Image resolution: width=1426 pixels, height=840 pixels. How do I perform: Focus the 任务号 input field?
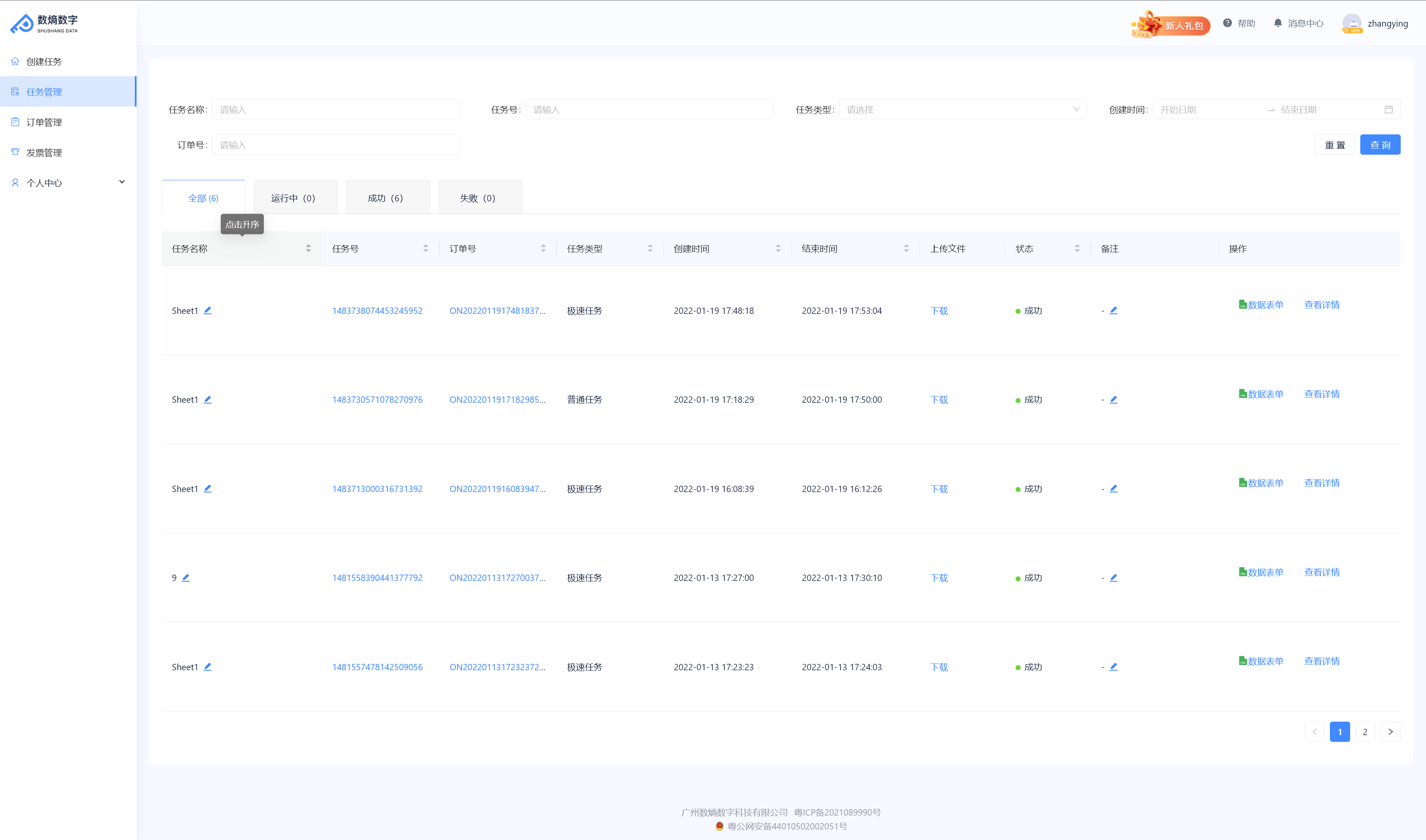click(x=650, y=110)
